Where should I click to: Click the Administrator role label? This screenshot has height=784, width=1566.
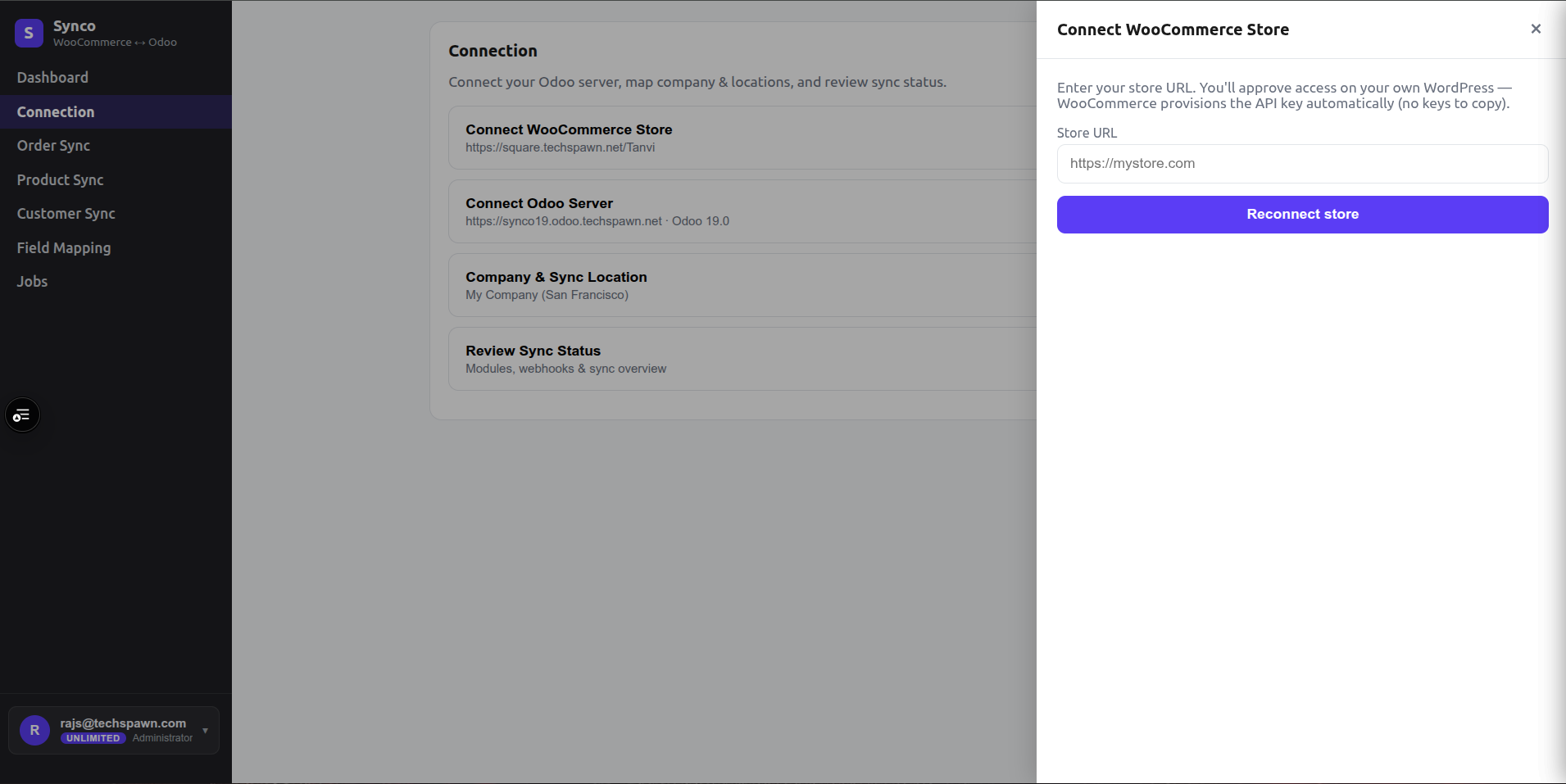click(x=162, y=738)
